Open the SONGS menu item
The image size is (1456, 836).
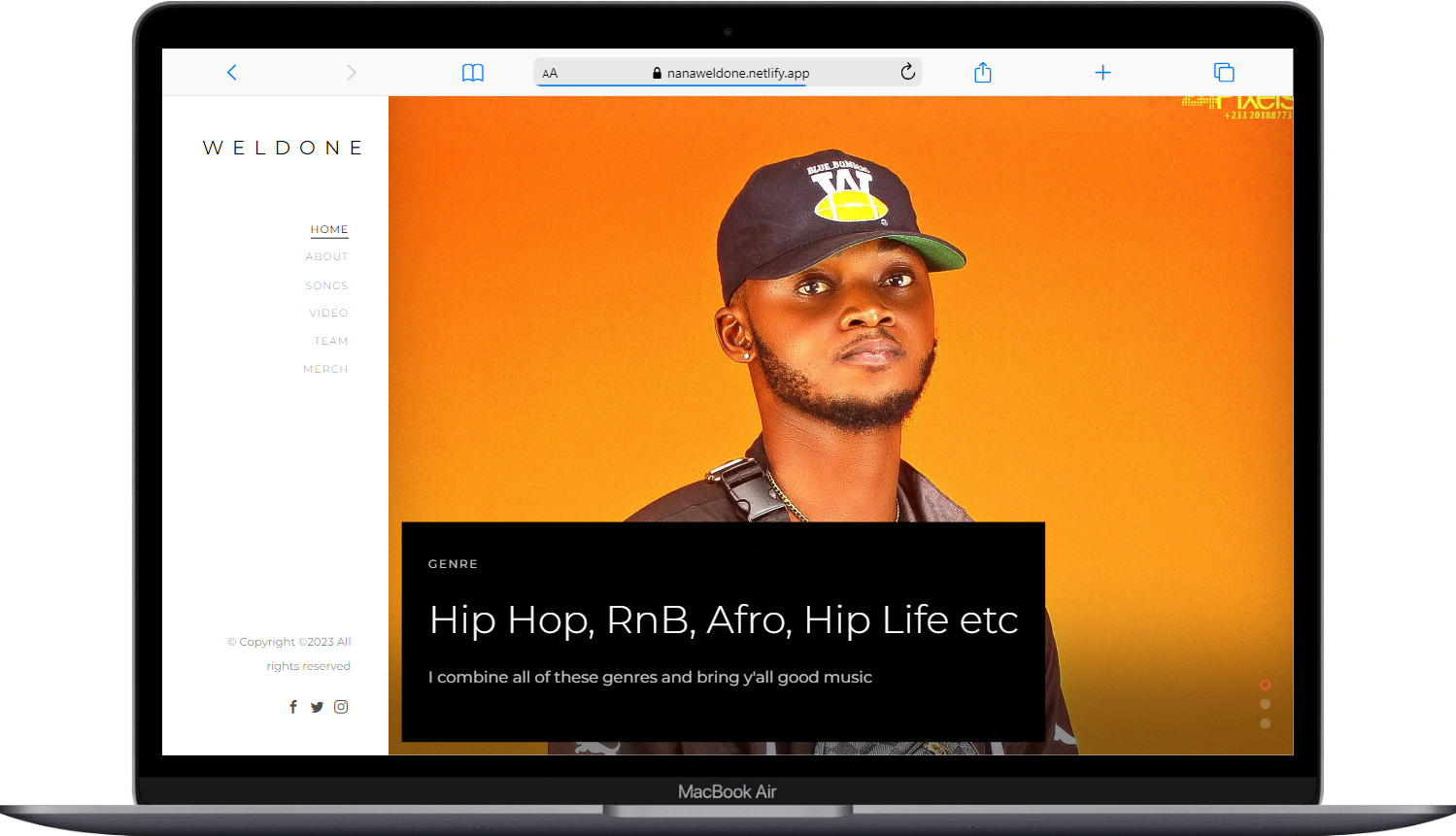[x=326, y=285]
